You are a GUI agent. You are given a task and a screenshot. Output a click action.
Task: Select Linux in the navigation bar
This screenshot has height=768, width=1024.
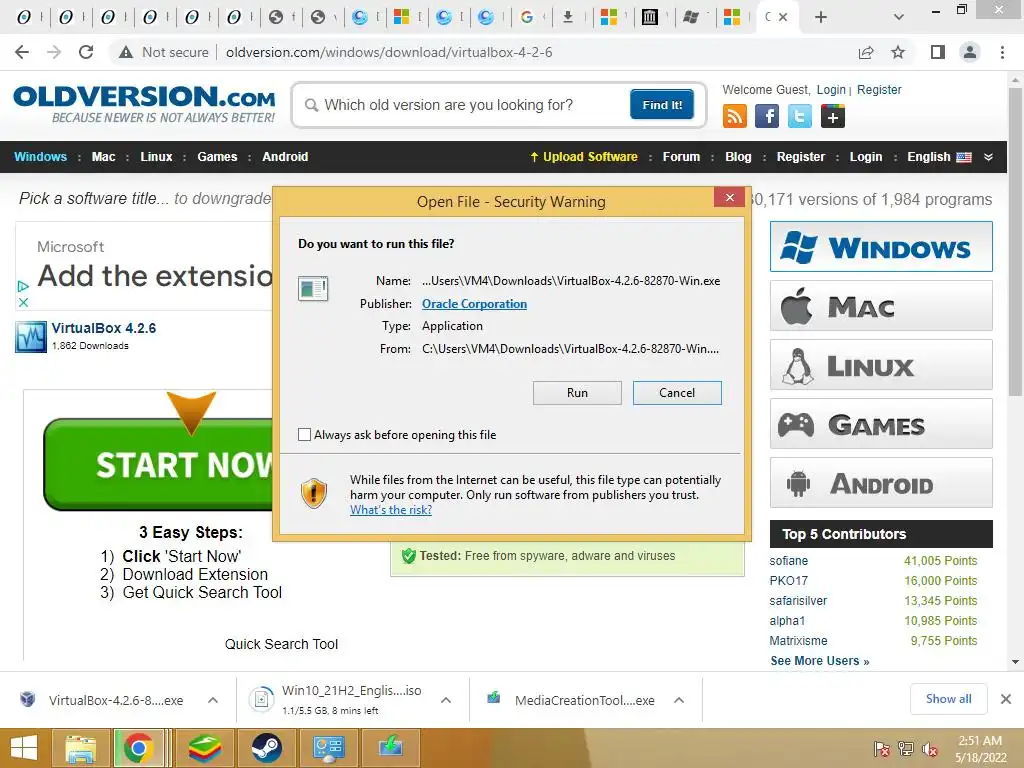click(x=156, y=157)
